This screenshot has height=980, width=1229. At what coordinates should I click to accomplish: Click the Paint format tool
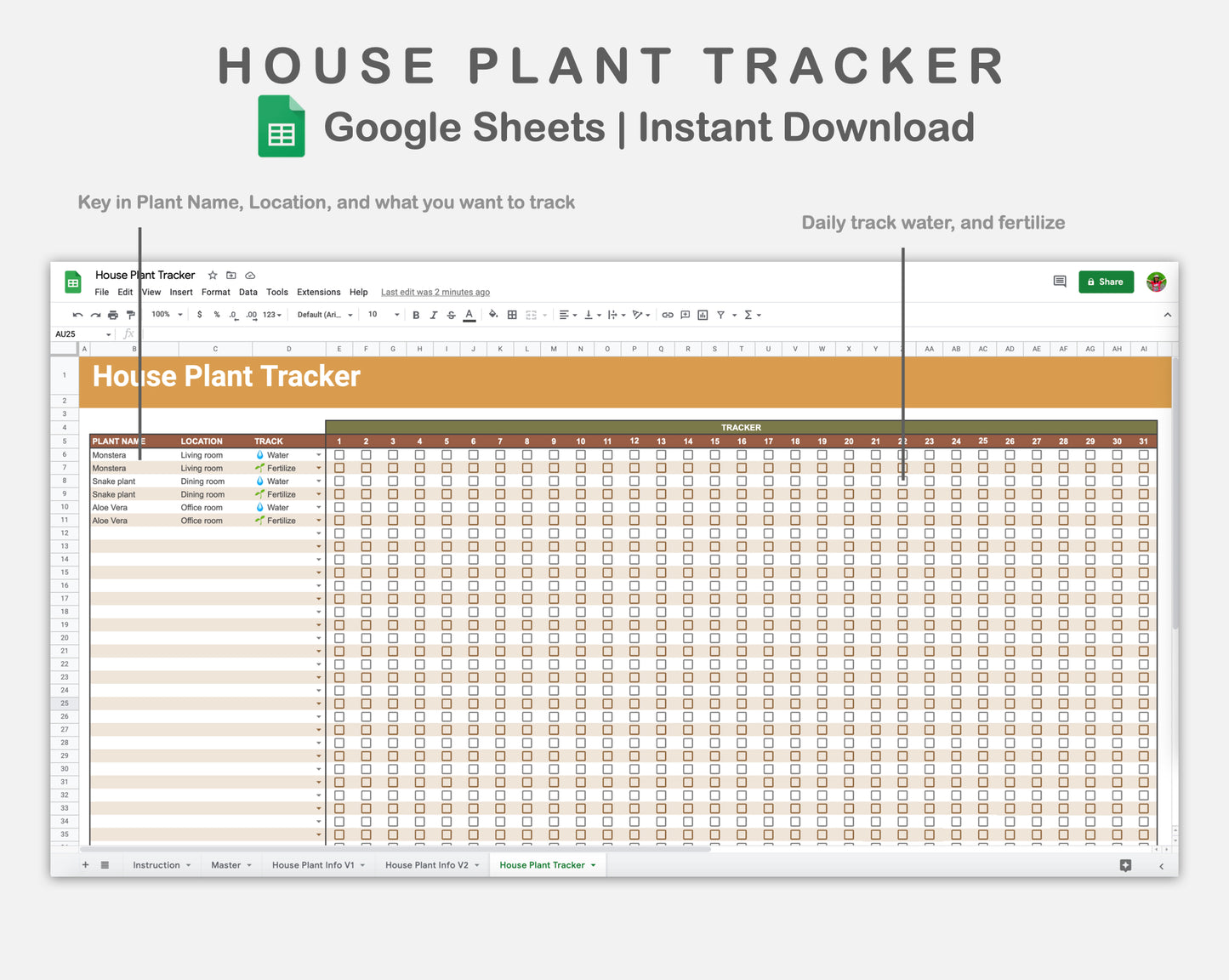[130, 315]
